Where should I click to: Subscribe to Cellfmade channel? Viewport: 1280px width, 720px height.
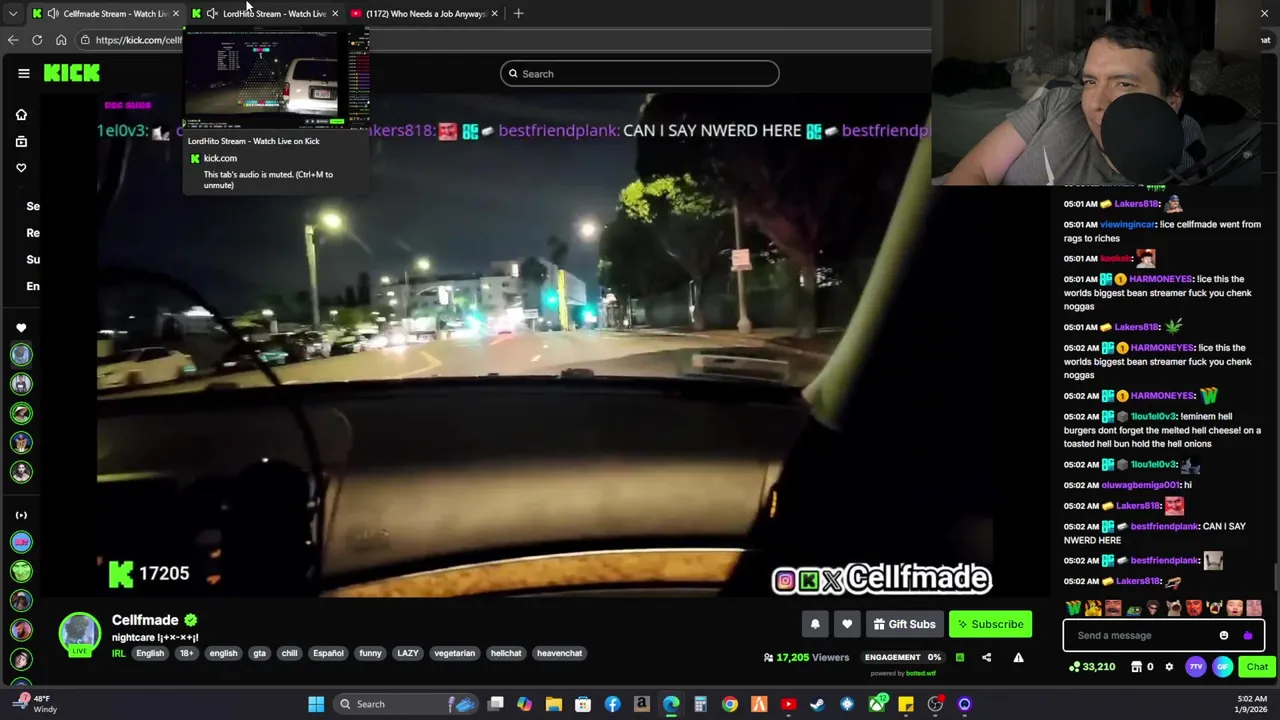coord(990,624)
